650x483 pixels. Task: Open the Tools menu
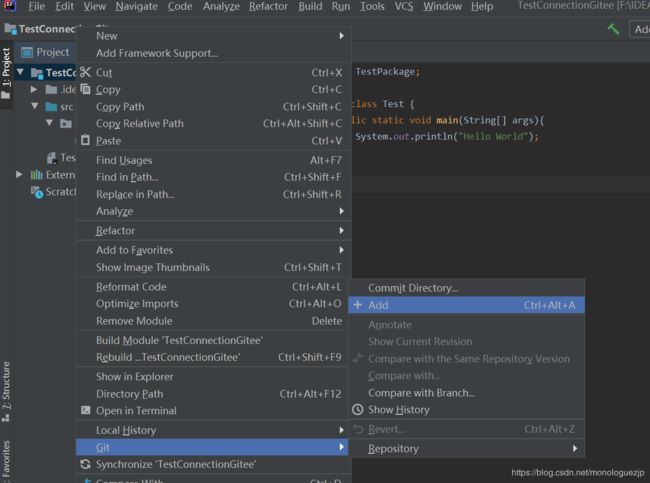point(372,6)
